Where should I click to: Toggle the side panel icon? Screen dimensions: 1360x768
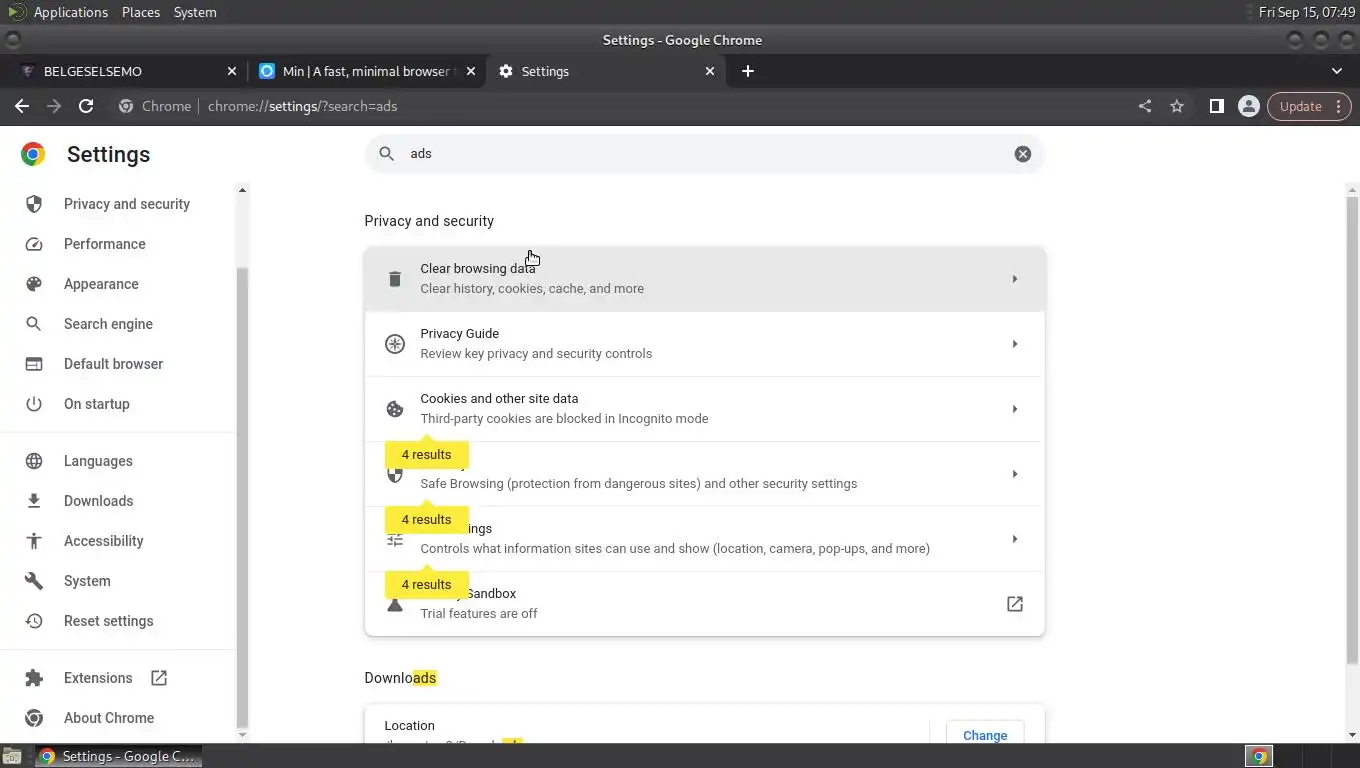1216,106
